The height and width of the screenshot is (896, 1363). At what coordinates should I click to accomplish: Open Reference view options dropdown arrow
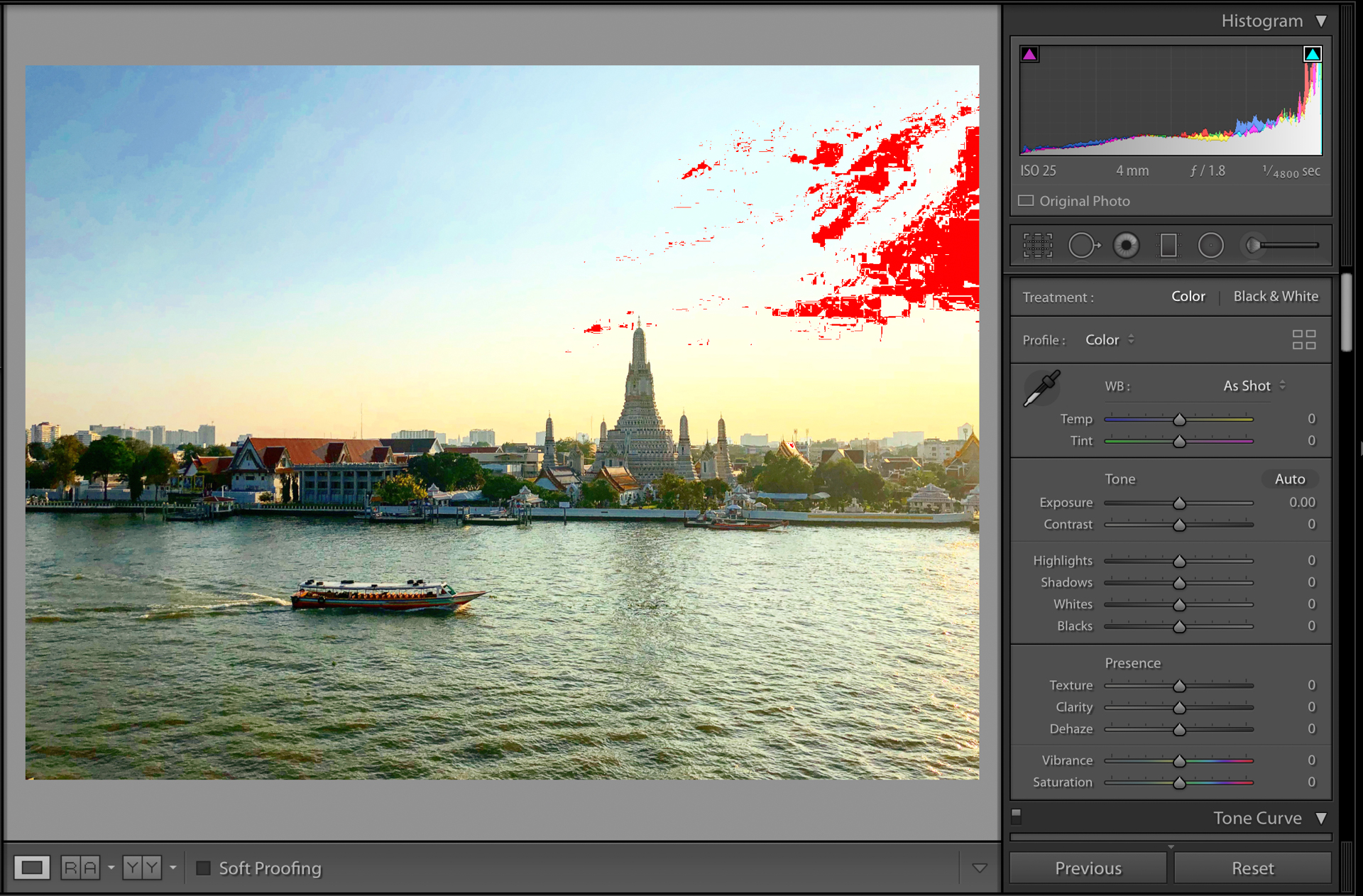pyautogui.click(x=111, y=868)
